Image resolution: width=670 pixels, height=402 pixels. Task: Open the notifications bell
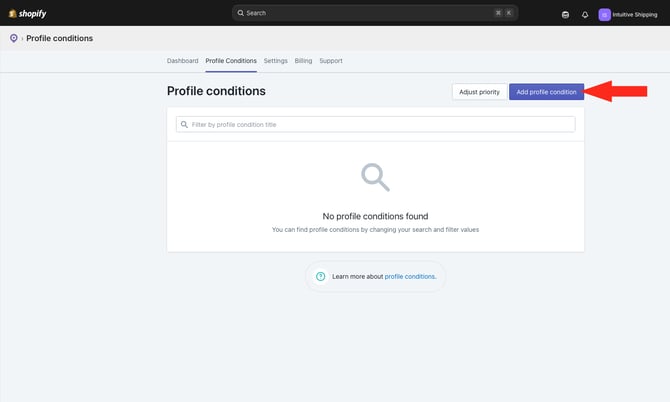[x=585, y=15]
